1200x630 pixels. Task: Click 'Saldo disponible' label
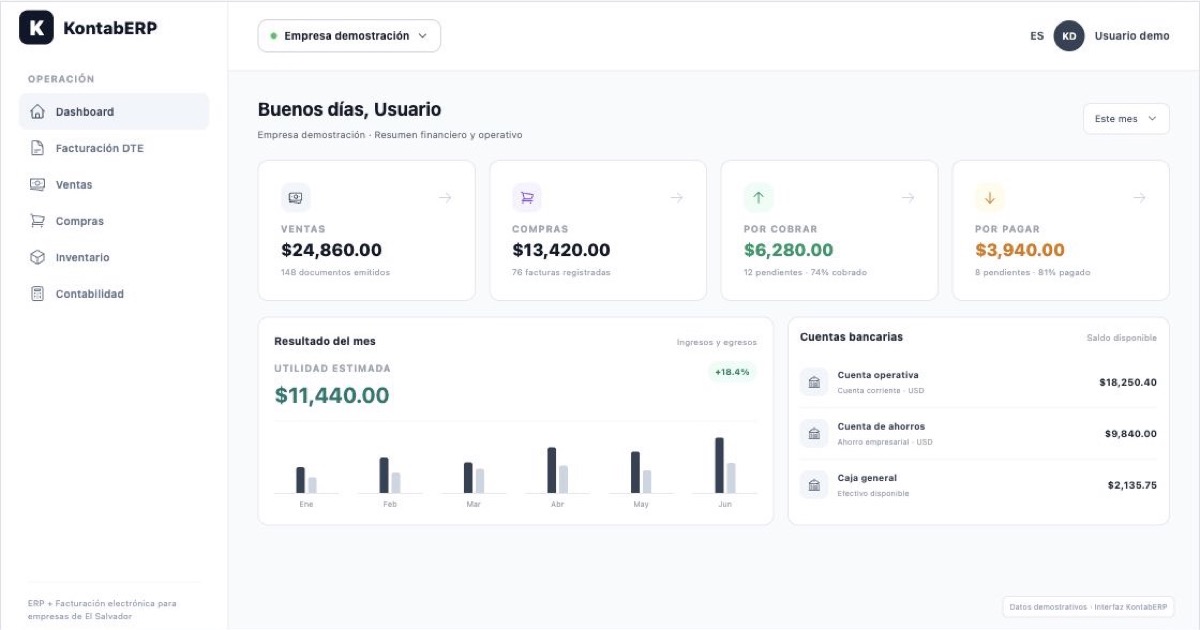(1122, 338)
